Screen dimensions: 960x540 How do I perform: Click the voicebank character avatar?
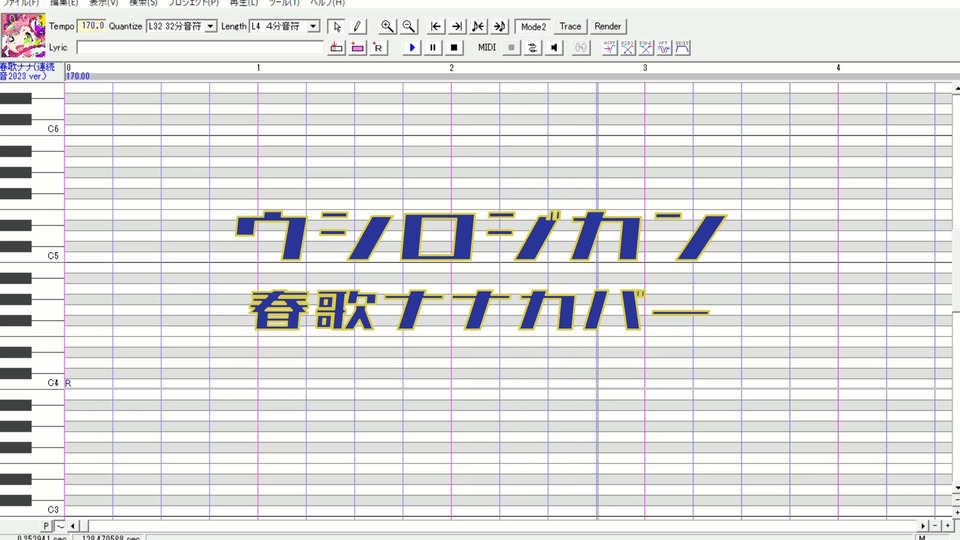tap(23, 35)
